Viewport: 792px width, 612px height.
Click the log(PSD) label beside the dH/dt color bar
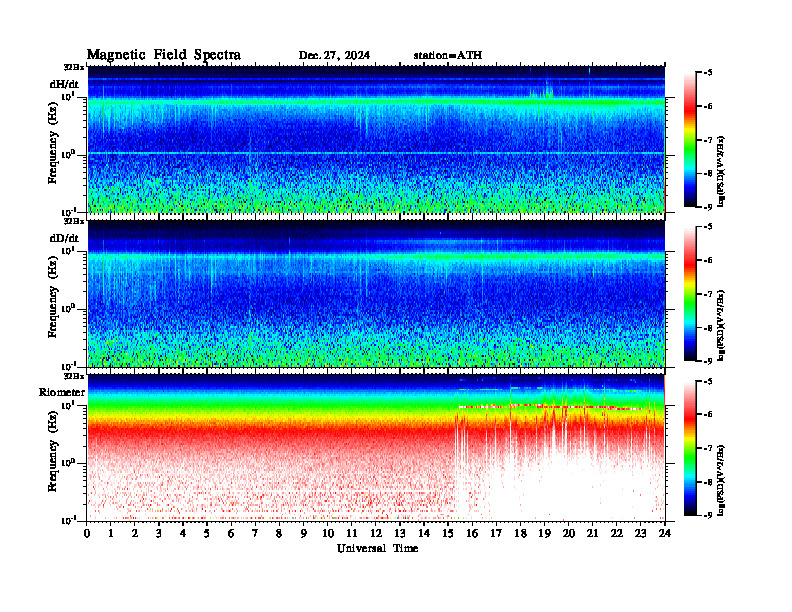[722, 171]
